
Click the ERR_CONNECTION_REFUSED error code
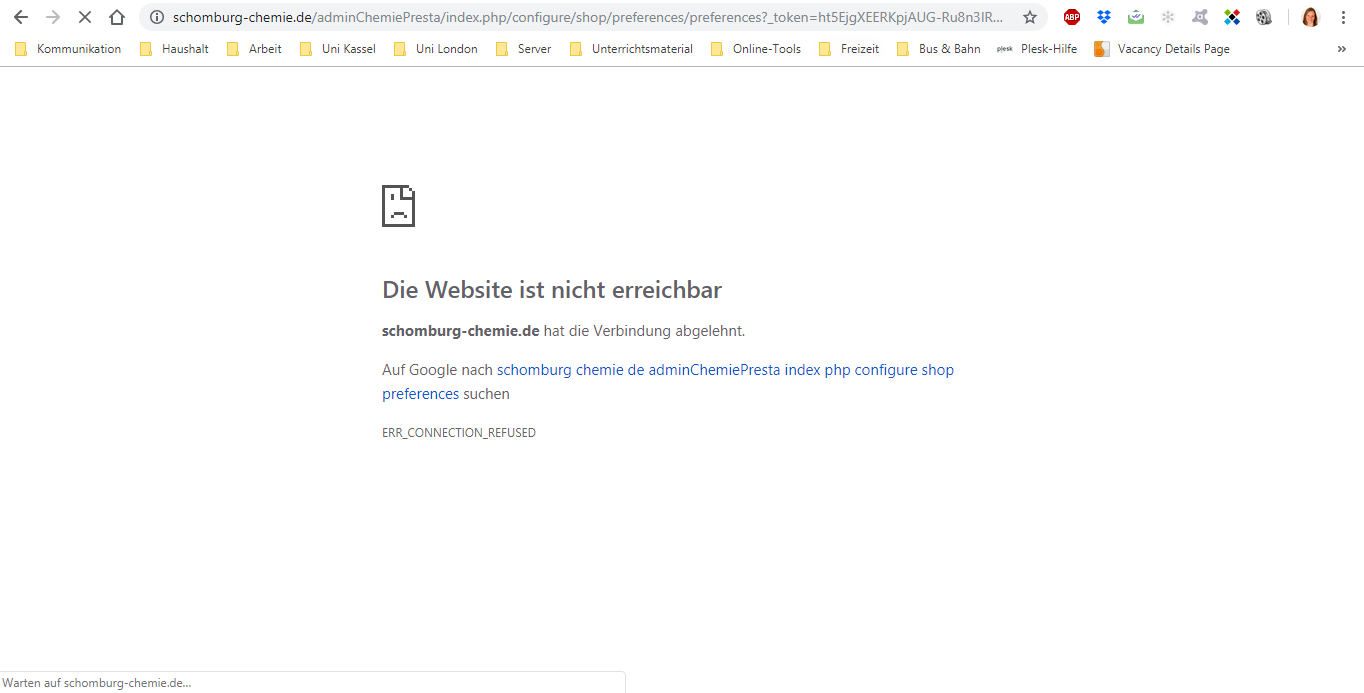pyautogui.click(x=459, y=433)
